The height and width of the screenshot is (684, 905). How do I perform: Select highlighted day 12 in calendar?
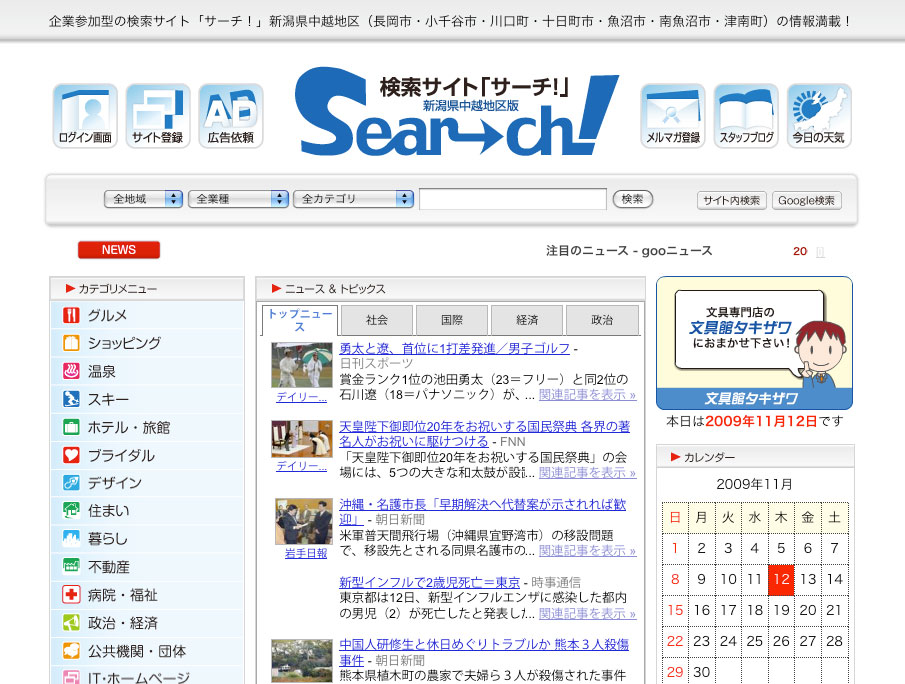coord(781,580)
